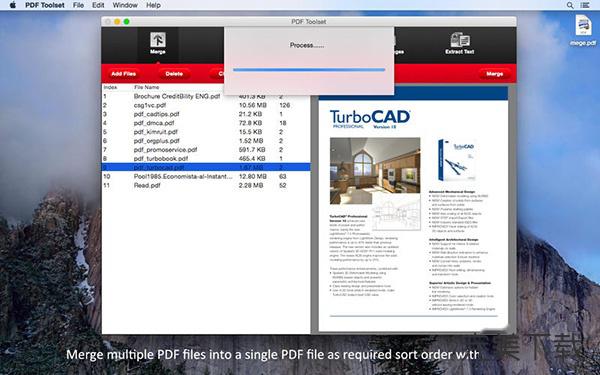This screenshot has height=375, width=600.
Task: Click the Apple menu icon
Action: 13,5
